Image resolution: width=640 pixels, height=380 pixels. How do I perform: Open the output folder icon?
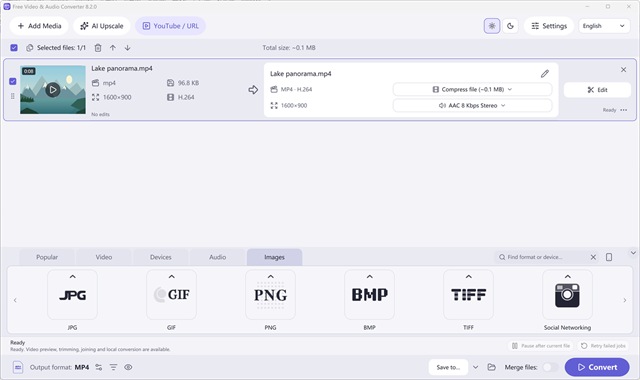[x=491, y=367]
